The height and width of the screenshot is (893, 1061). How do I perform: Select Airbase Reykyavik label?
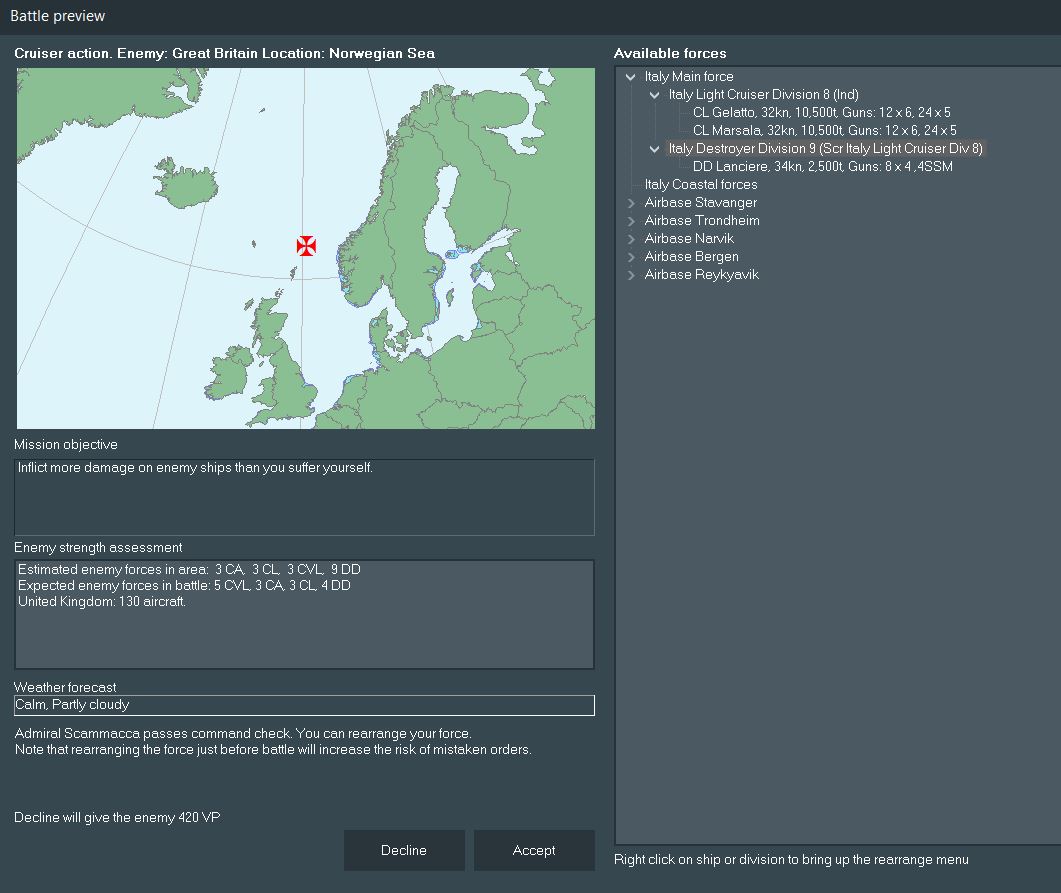tap(701, 275)
